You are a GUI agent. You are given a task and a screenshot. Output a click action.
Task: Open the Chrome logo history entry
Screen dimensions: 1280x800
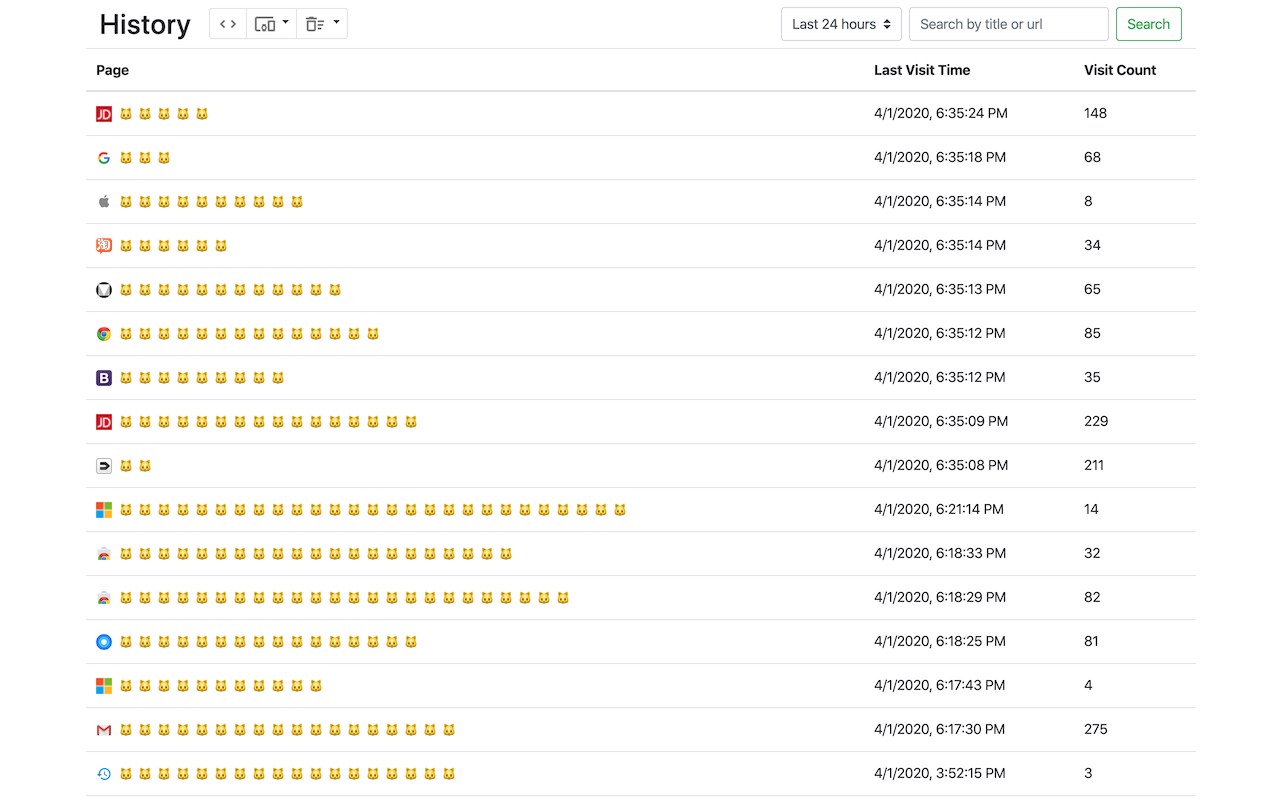click(104, 334)
